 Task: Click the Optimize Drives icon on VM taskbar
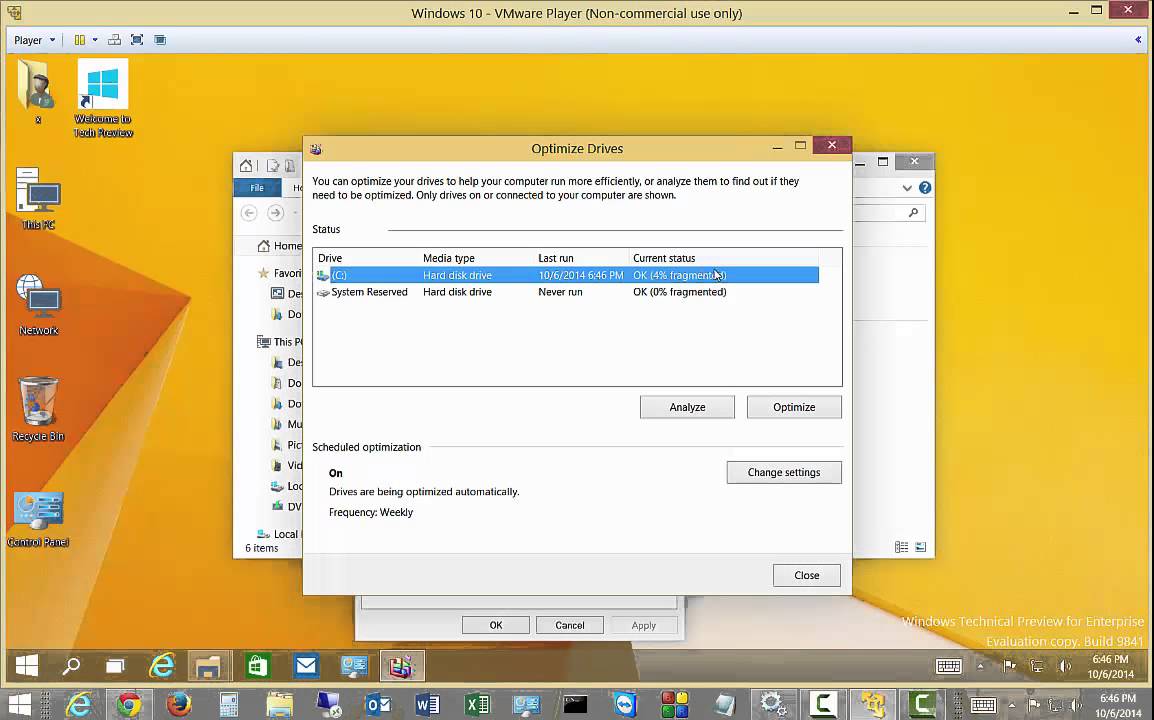[x=402, y=666]
